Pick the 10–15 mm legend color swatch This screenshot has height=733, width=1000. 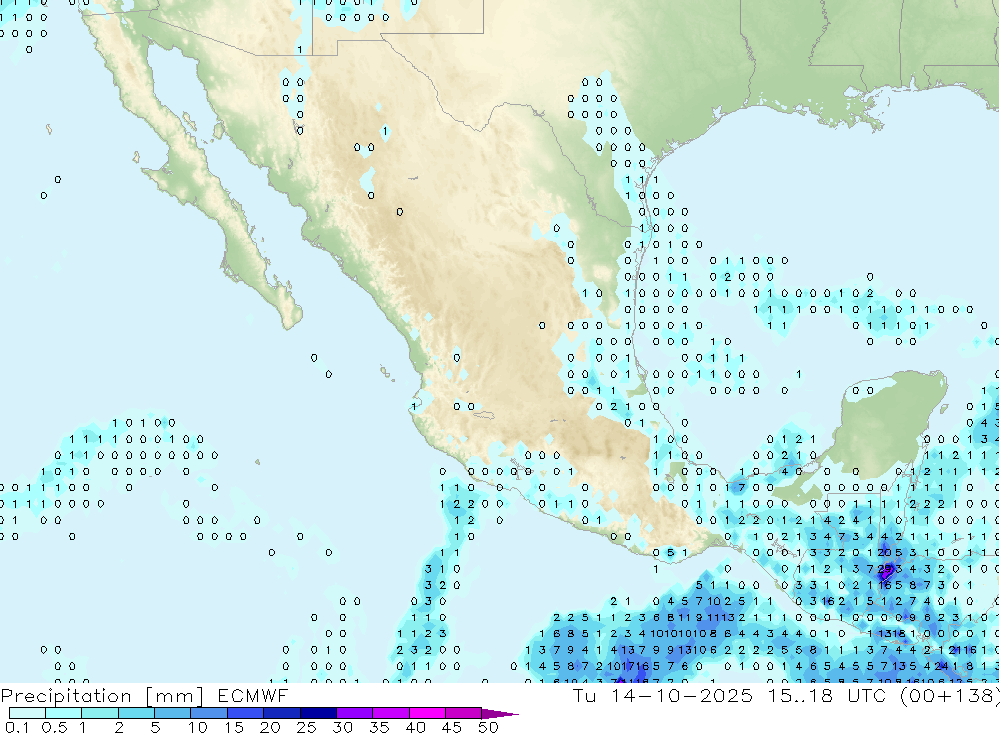click(x=209, y=713)
